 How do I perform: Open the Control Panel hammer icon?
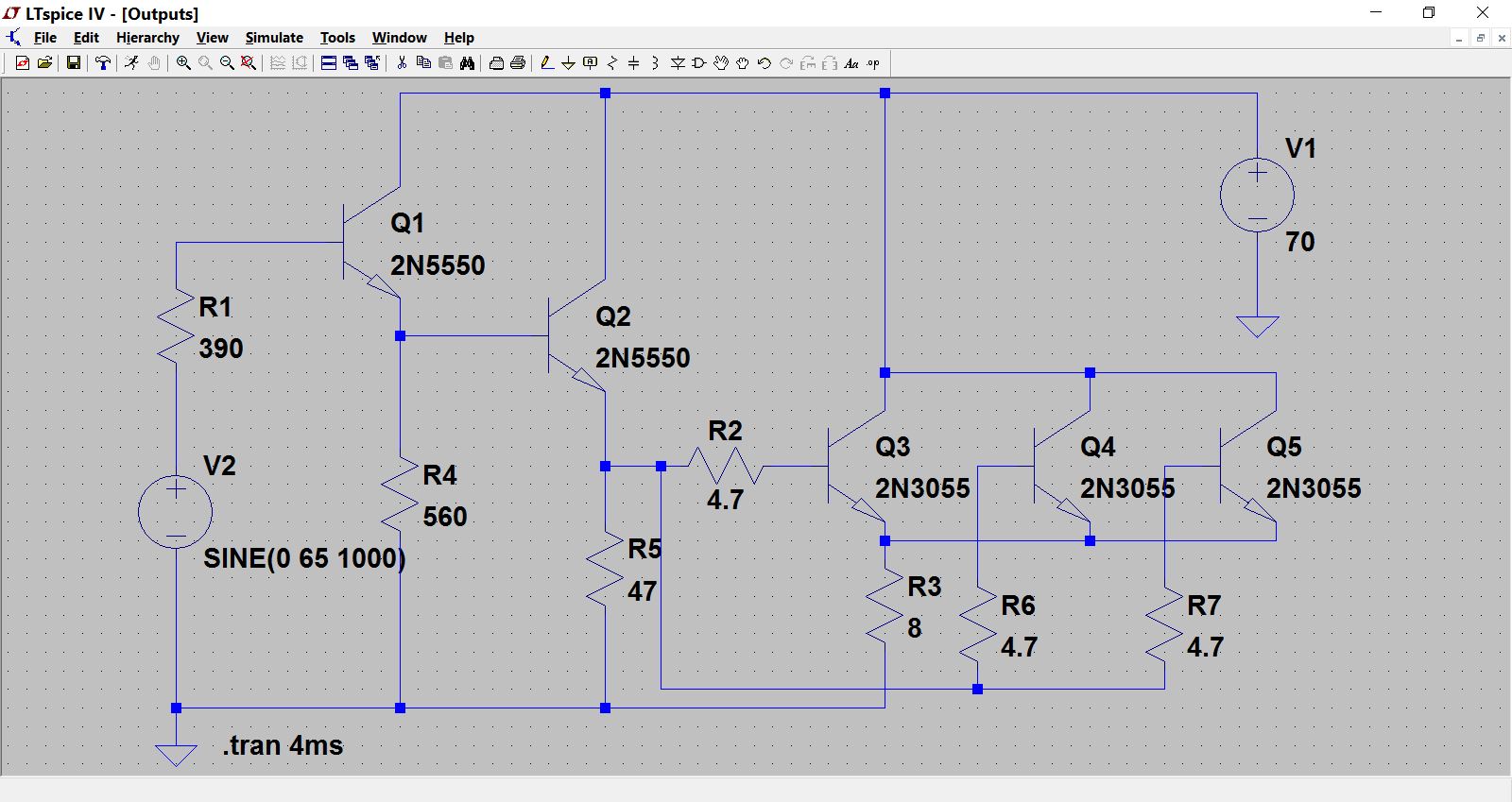102,63
